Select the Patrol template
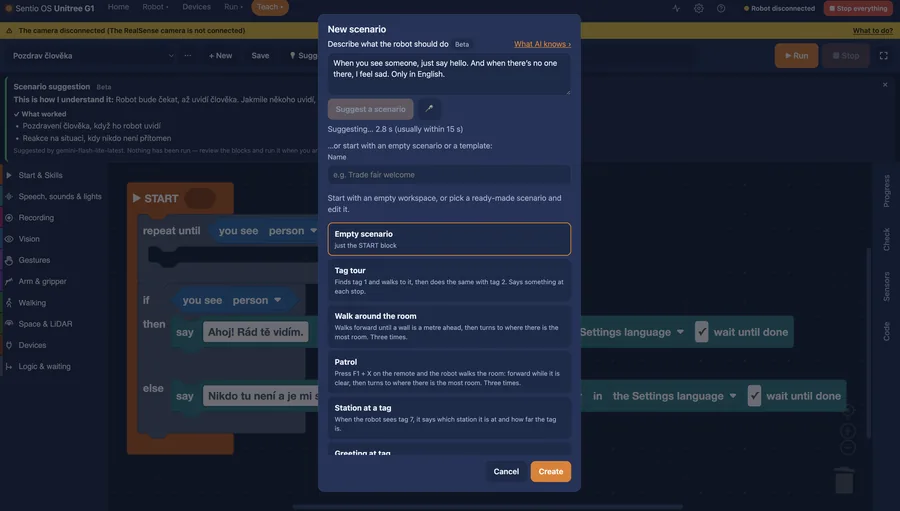This screenshot has height=511, width=900. point(449,372)
